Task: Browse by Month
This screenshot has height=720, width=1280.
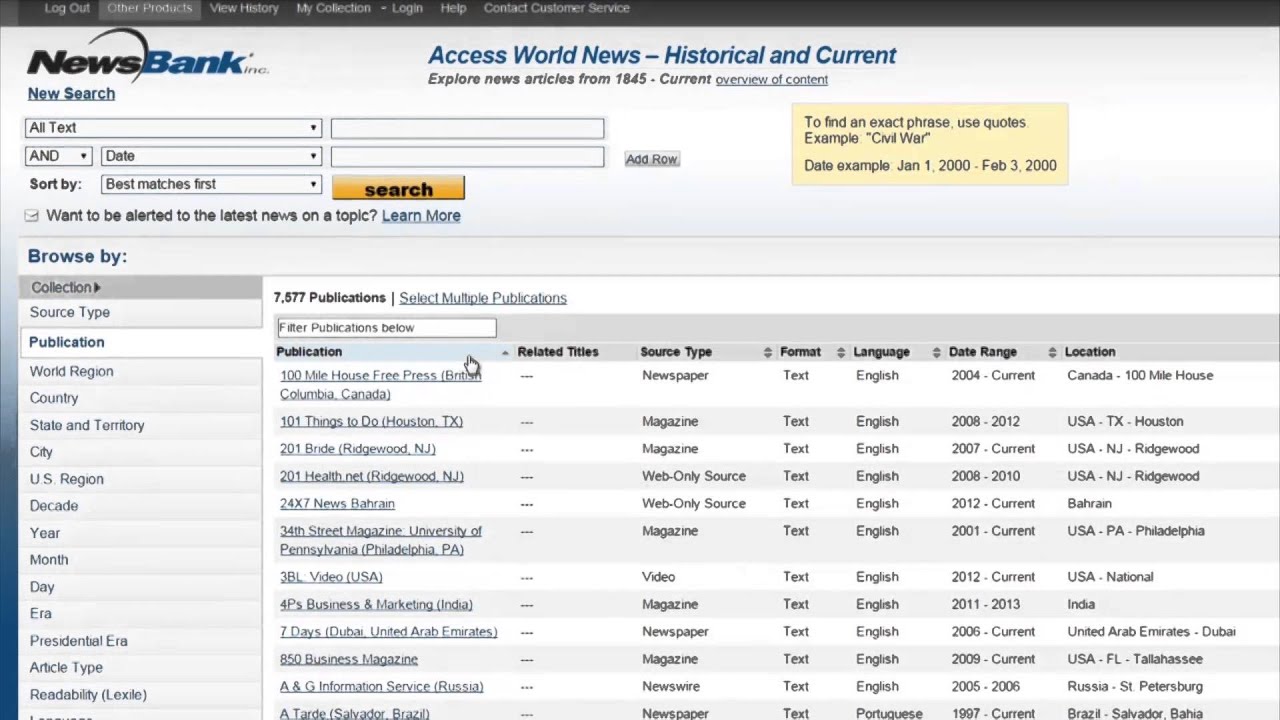Action: (x=49, y=560)
